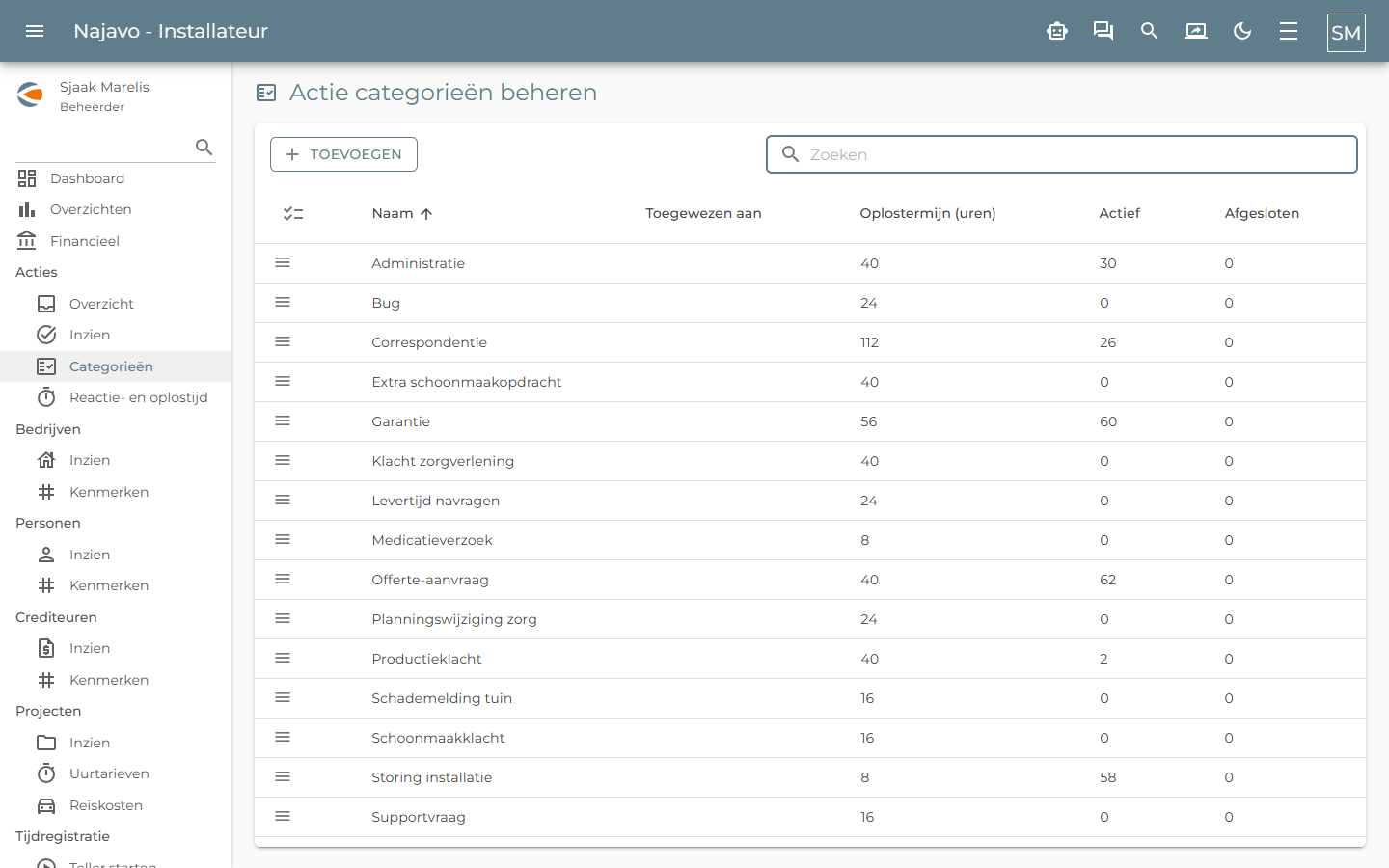Screen dimensions: 1389x868
Task: Click the sidebar search input
Action: tap(104, 147)
